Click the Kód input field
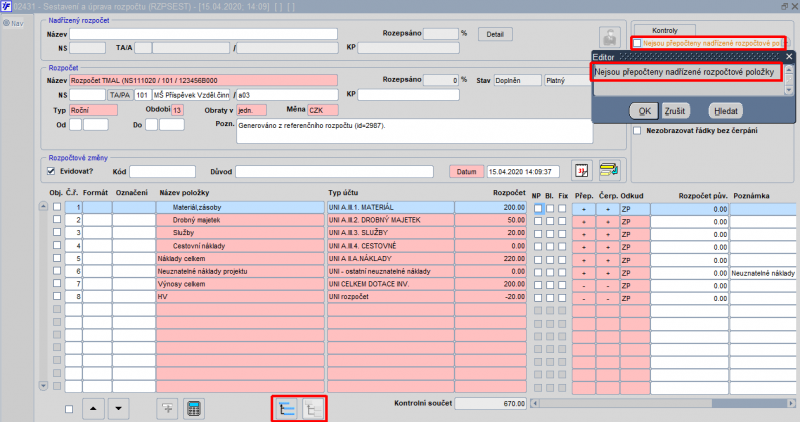The image size is (800, 422). 162,172
